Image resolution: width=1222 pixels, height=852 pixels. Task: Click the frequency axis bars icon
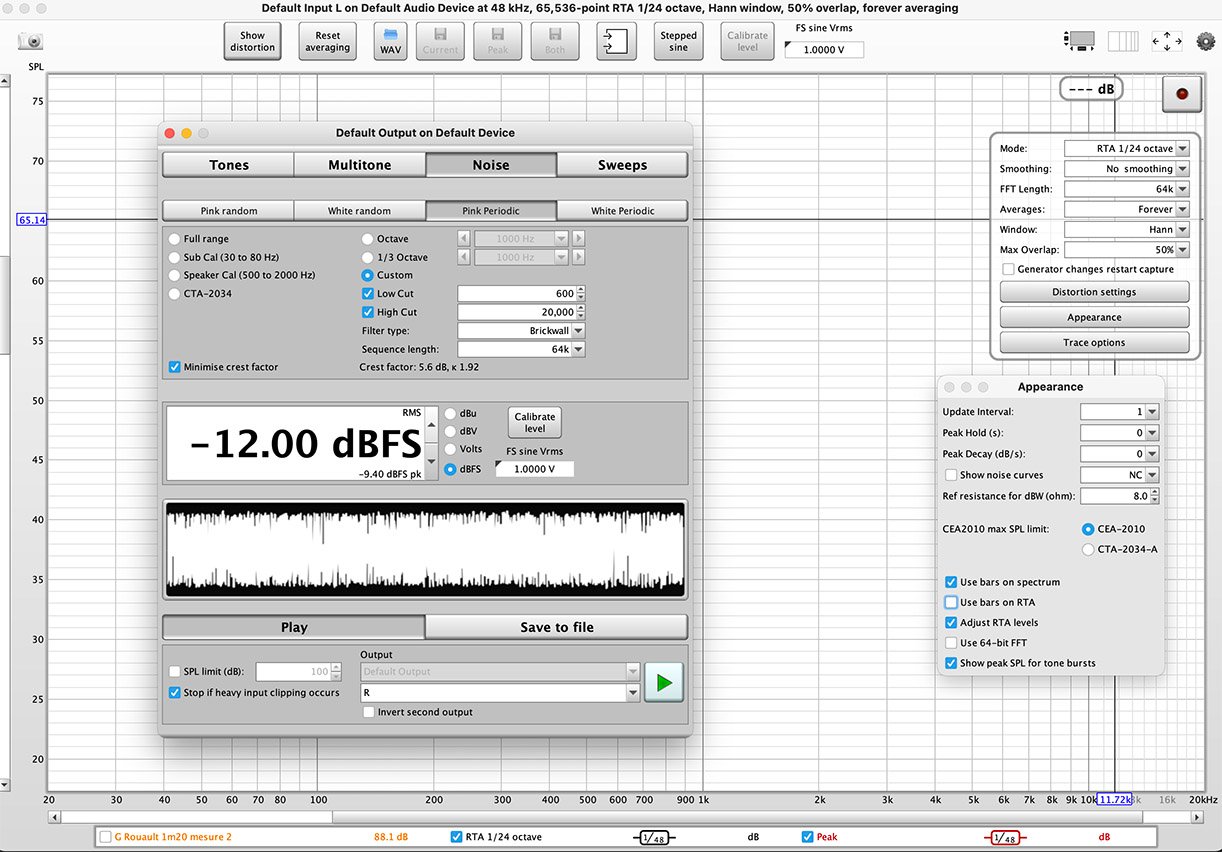tap(1124, 41)
